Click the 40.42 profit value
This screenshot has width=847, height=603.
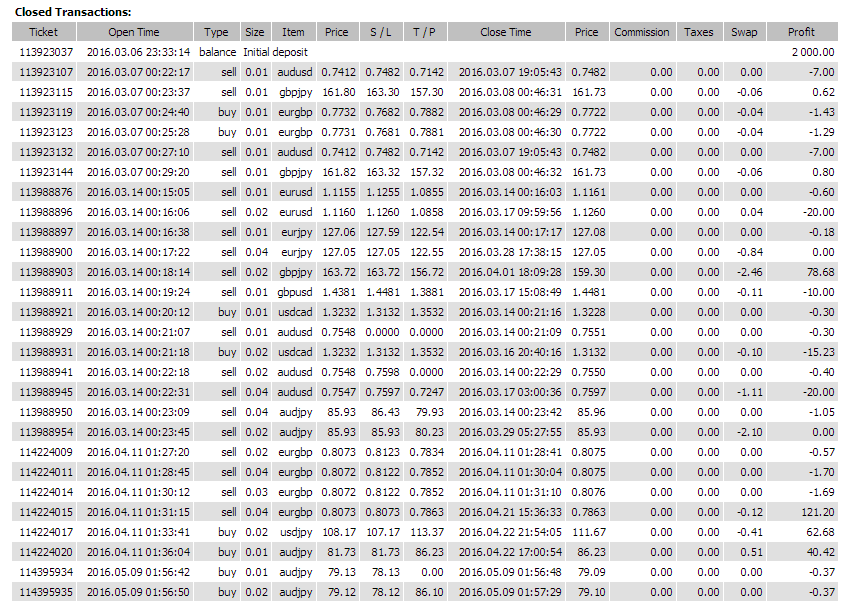coord(821,552)
